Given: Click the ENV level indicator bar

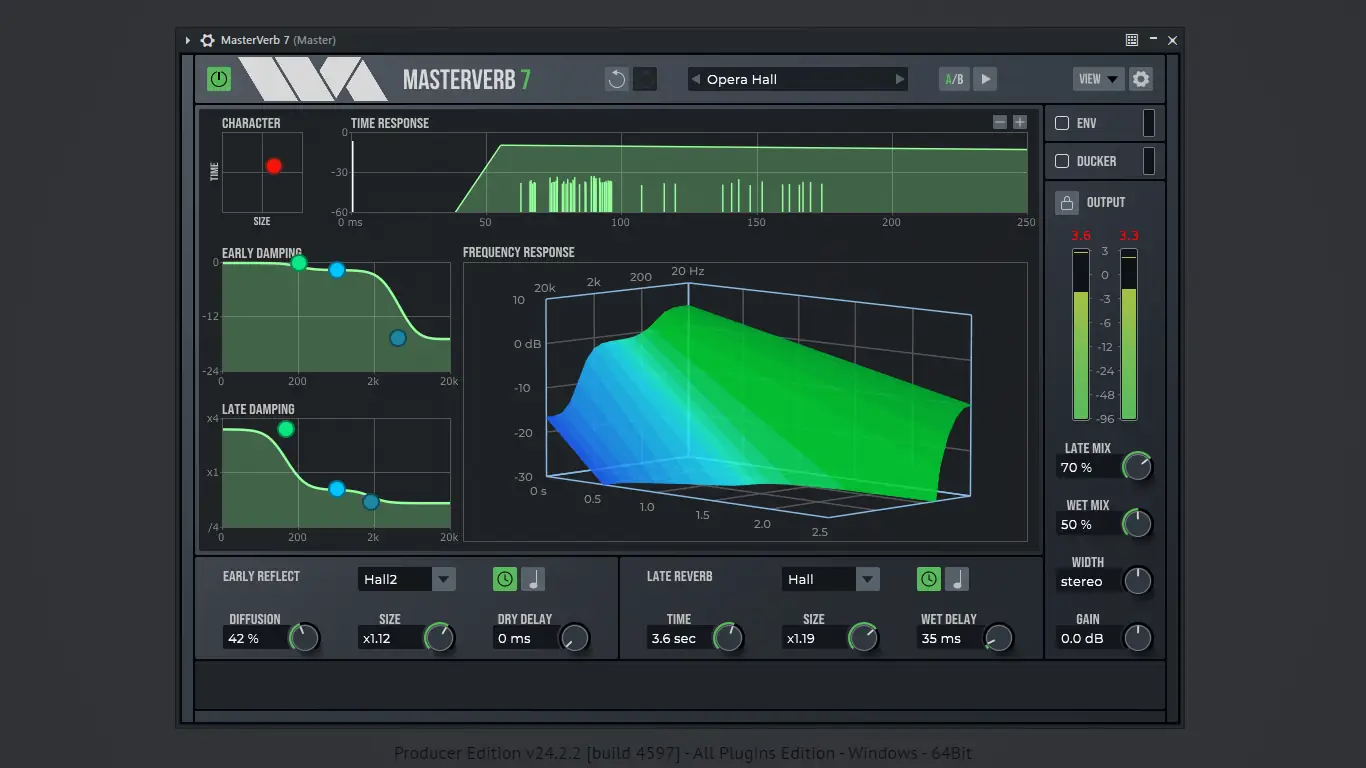Looking at the screenshot, I should point(1149,123).
